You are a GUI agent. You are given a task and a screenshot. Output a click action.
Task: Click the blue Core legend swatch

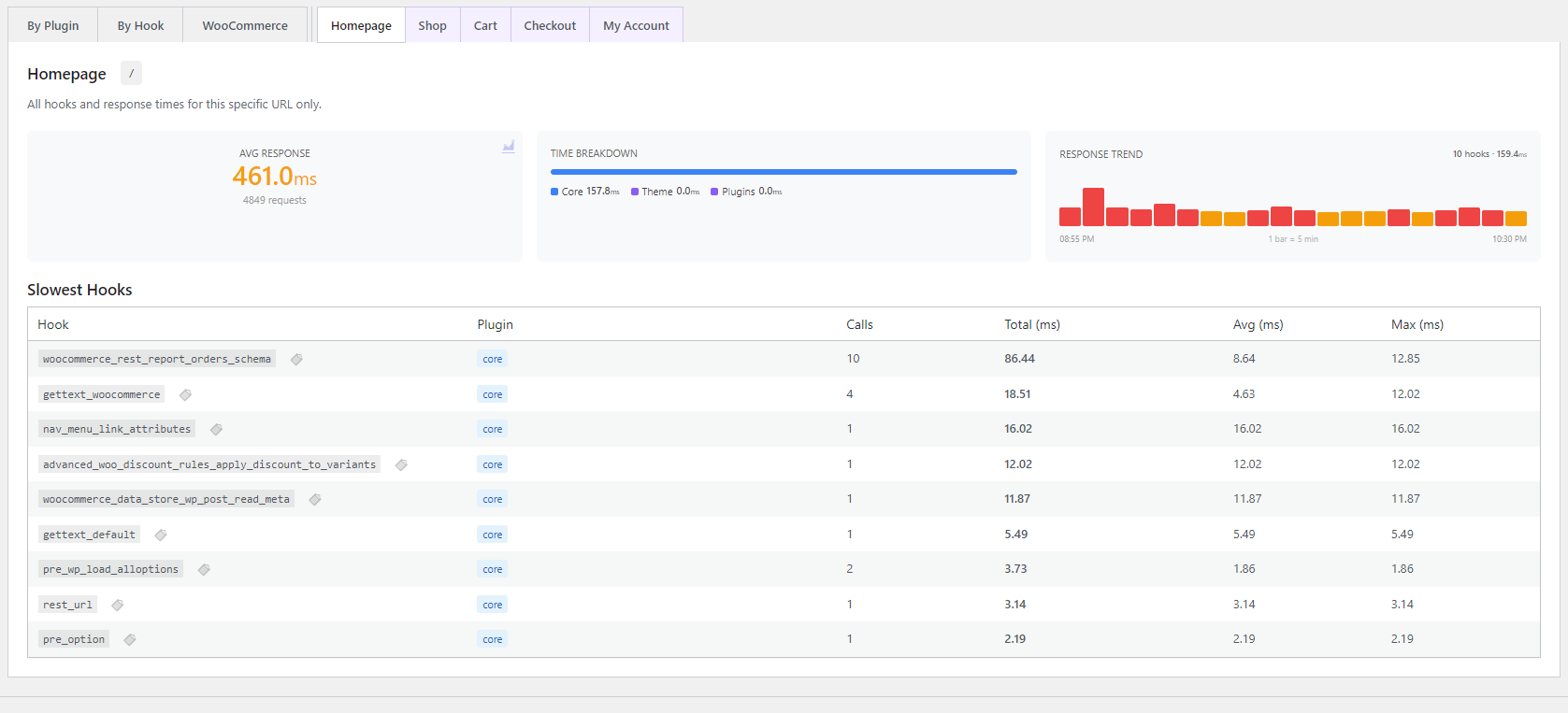pyautogui.click(x=554, y=192)
